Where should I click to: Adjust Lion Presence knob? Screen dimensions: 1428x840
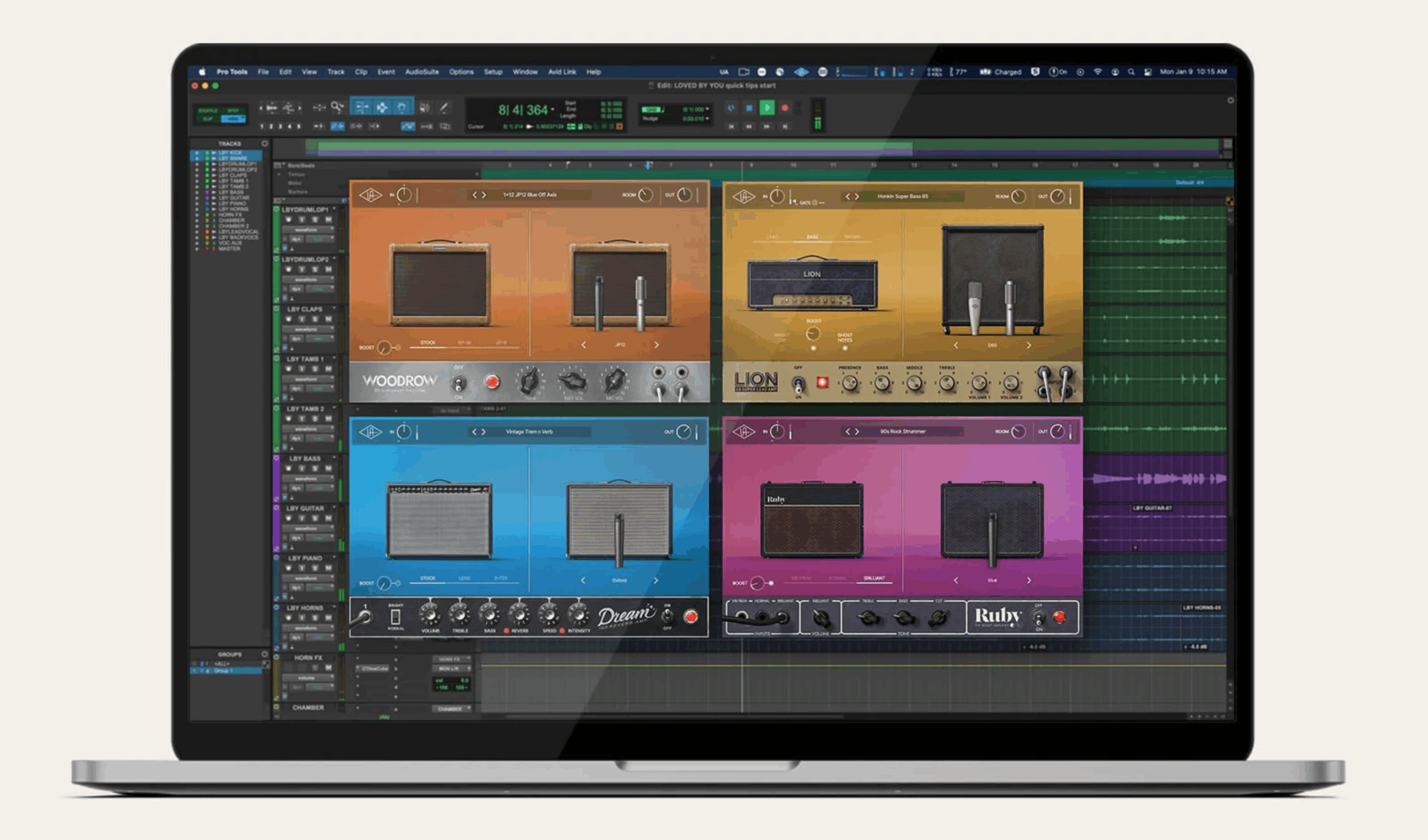(849, 383)
